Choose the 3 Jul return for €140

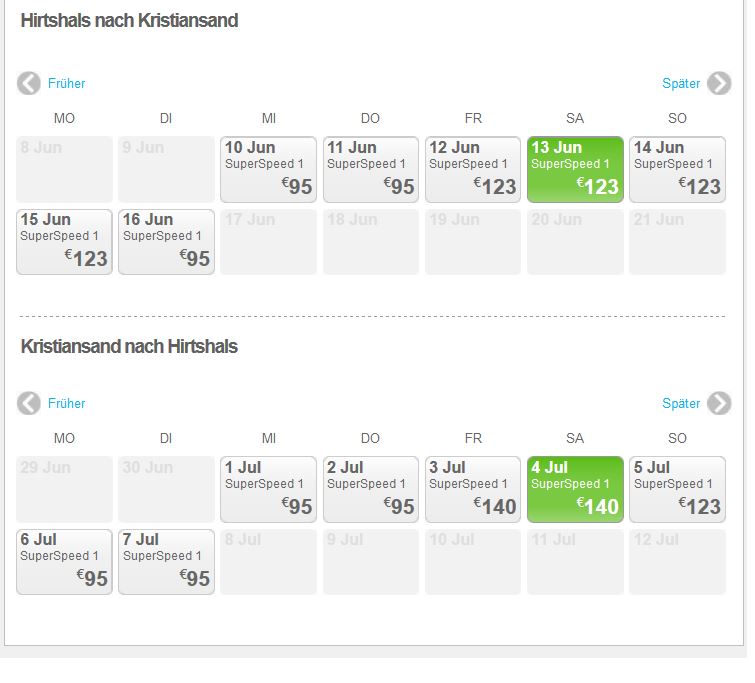[x=473, y=490]
